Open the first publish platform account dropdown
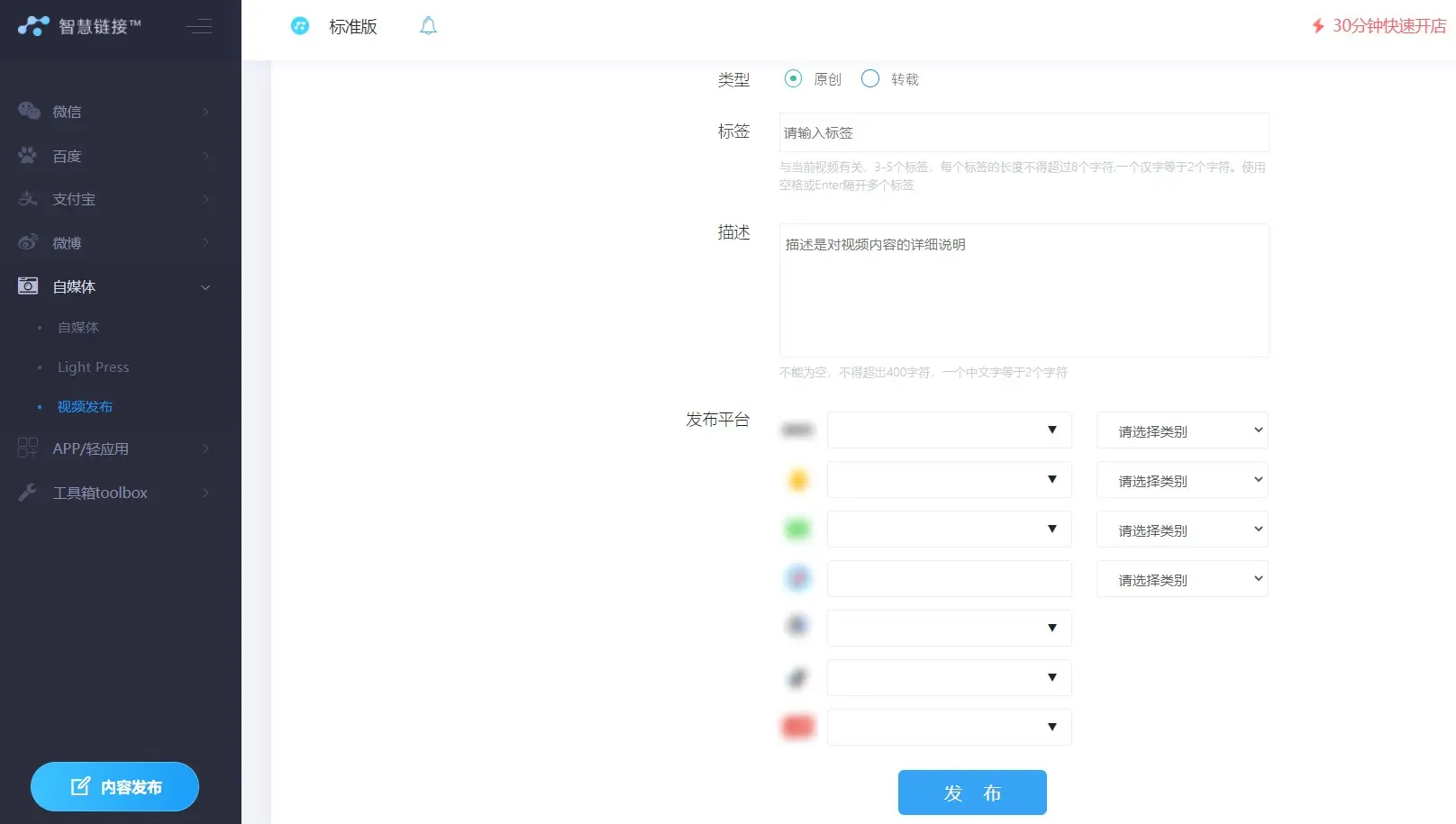 (x=949, y=430)
